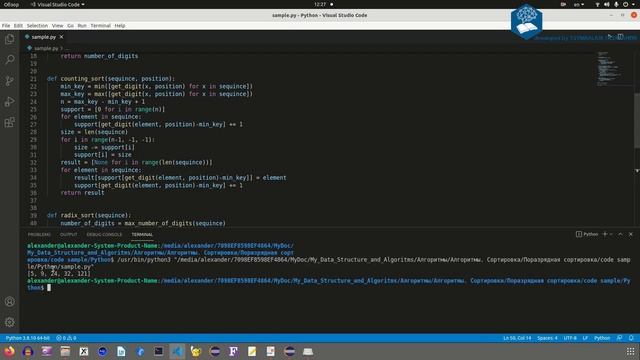Click line 39 def radix_sort code

click(89, 215)
